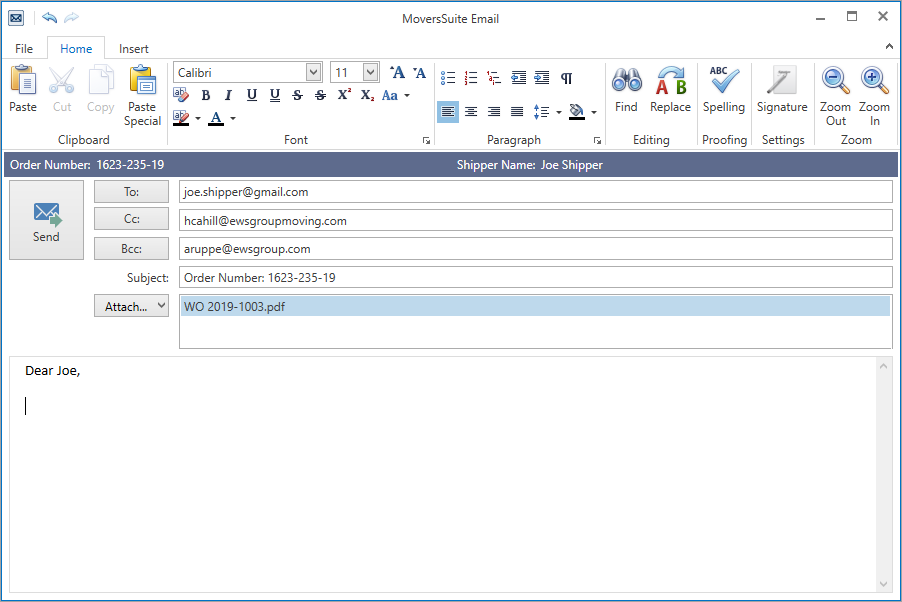Expand the font size dropdown
902x602 pixels.
click(370, 73)
